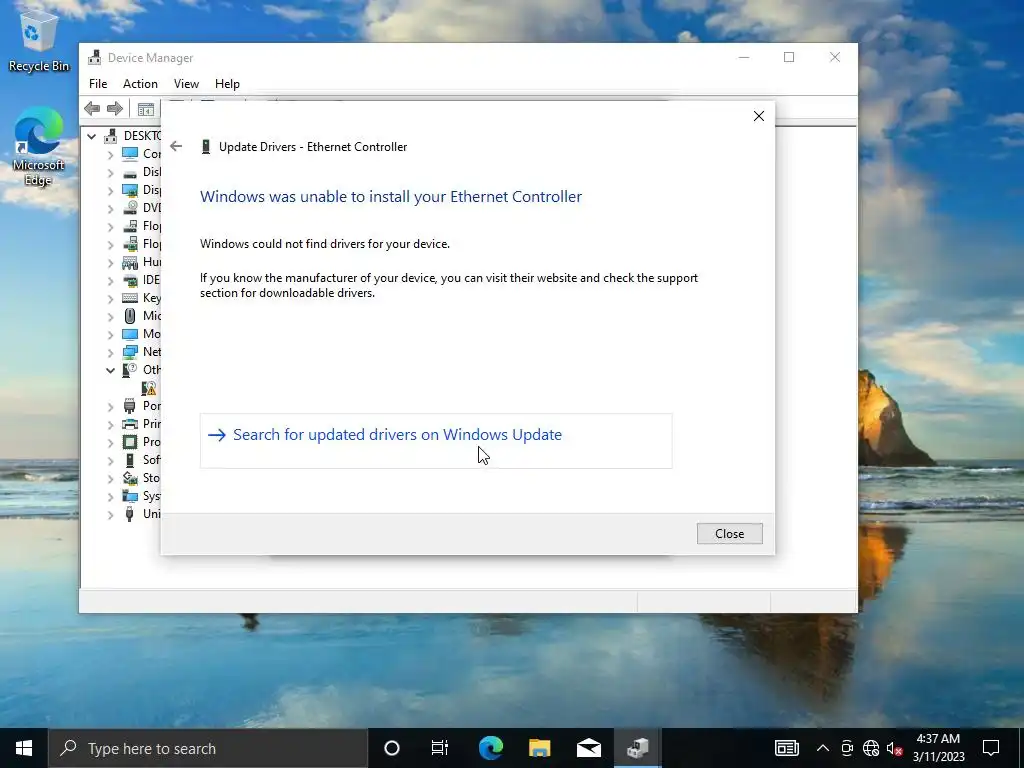
Task: Select the Print queues icon
Action: click(130, 424)
